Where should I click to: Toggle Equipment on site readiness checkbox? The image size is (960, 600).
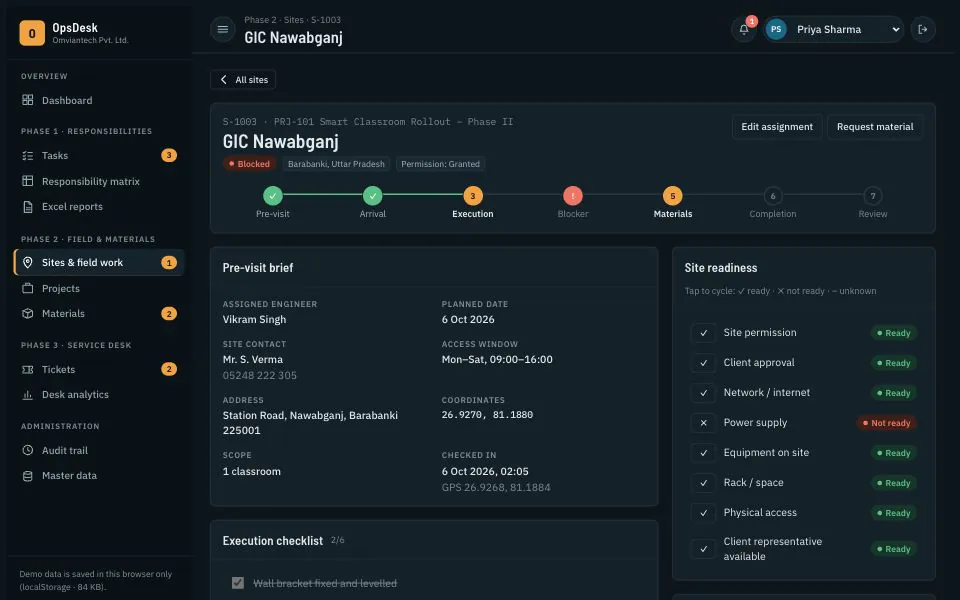tap(703, 453)
